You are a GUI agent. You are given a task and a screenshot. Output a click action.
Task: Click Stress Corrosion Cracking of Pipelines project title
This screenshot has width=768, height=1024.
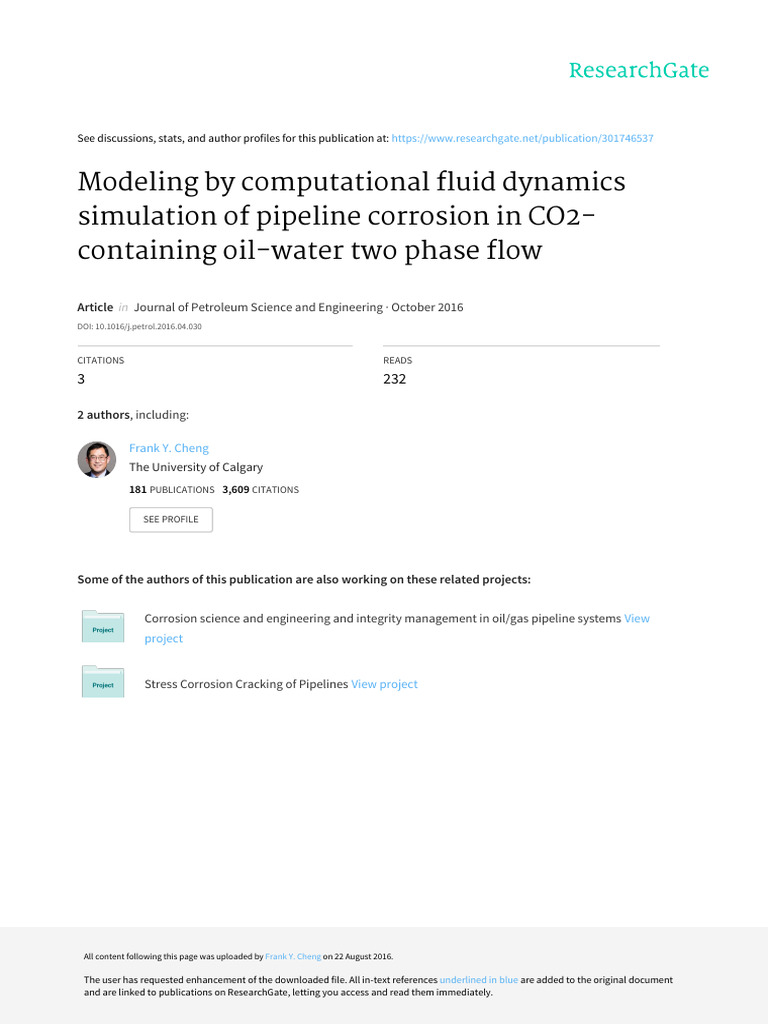246,684
